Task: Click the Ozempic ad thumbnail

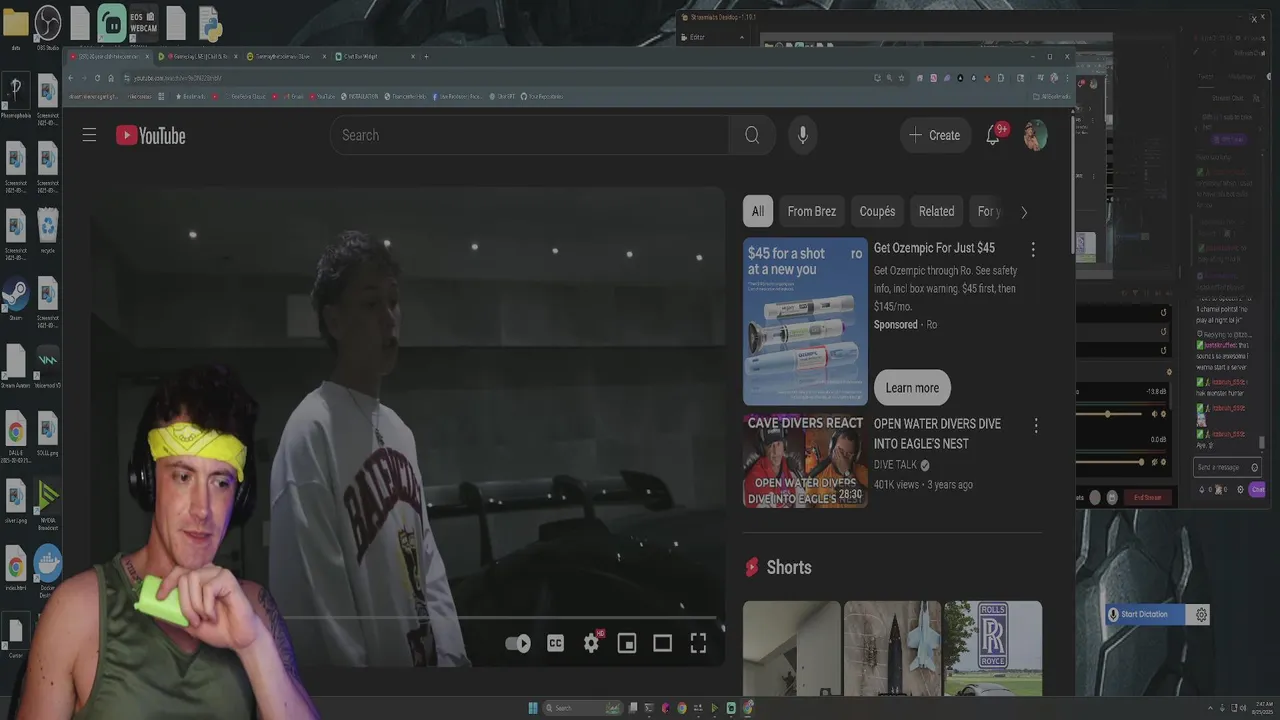Action: coord(805,321)
